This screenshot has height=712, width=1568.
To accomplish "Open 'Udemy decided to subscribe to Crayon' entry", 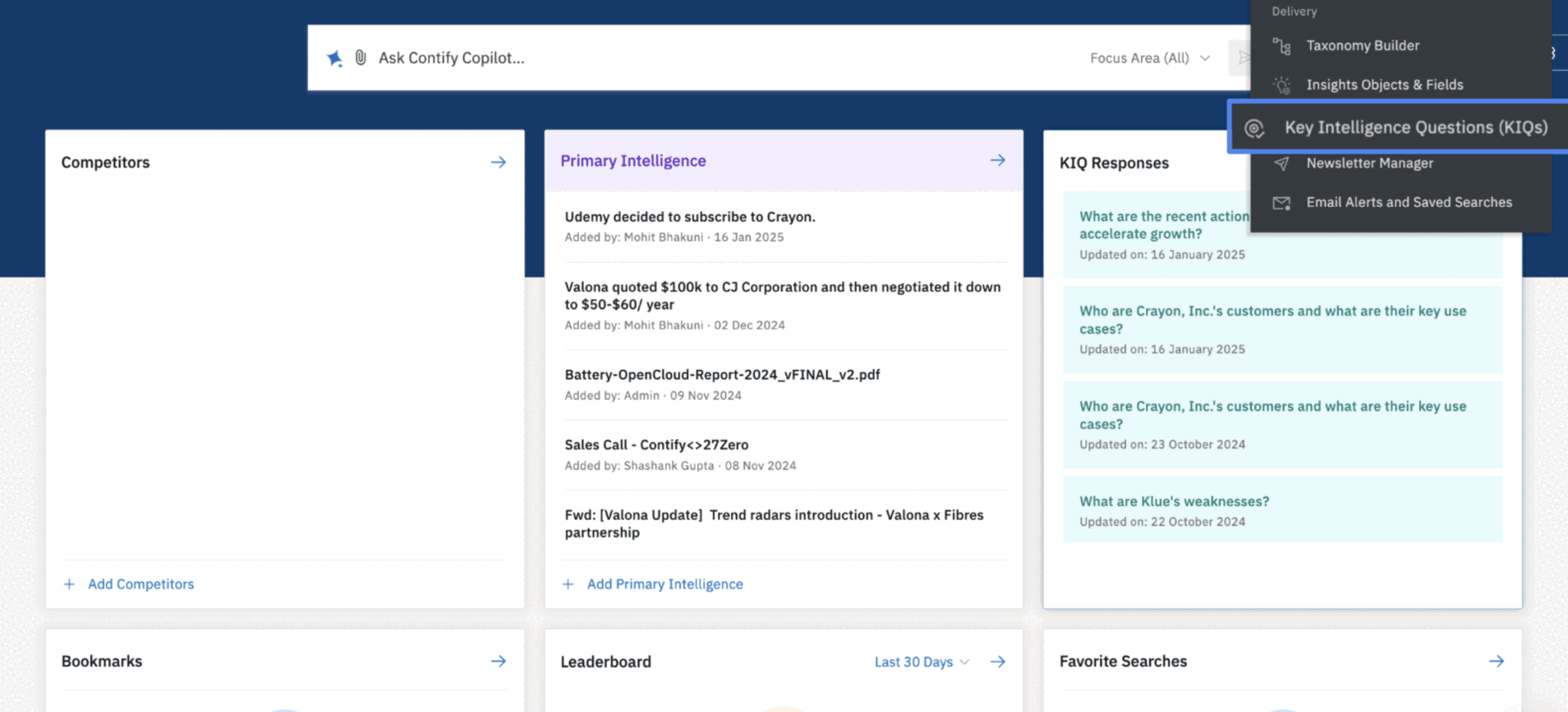I will click(689, 217).
